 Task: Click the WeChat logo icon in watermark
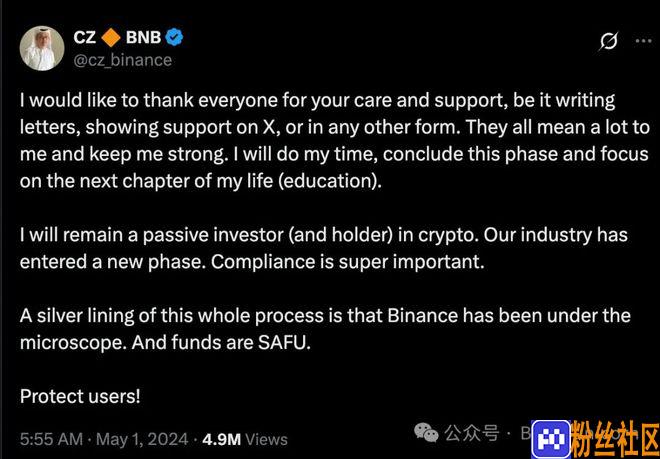[426, 432]
